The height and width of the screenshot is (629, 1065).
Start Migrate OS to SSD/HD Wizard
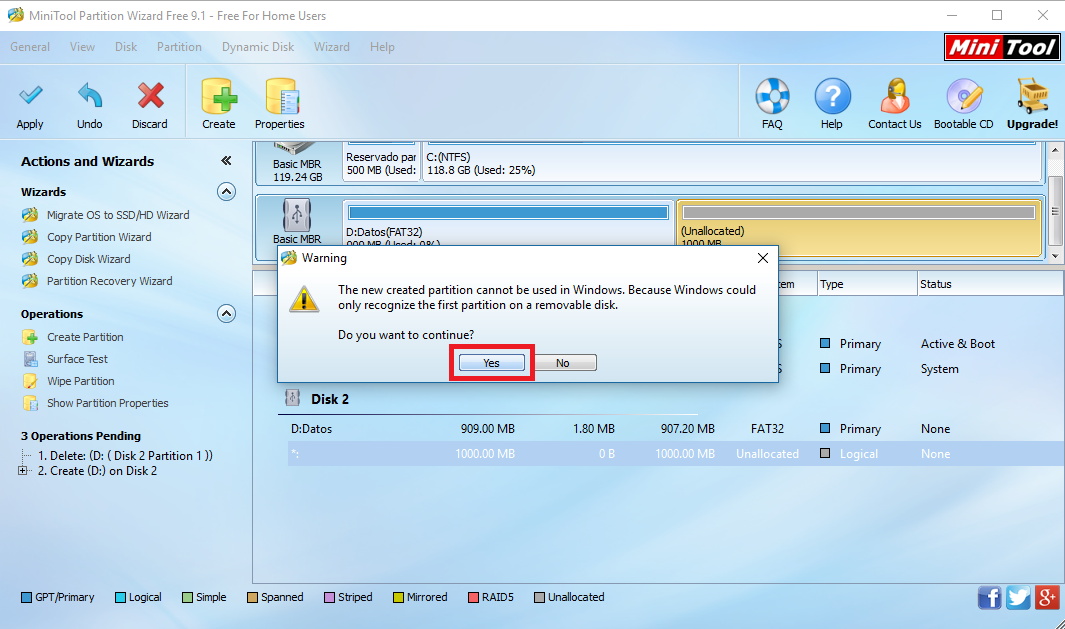(x=118, y=215)
